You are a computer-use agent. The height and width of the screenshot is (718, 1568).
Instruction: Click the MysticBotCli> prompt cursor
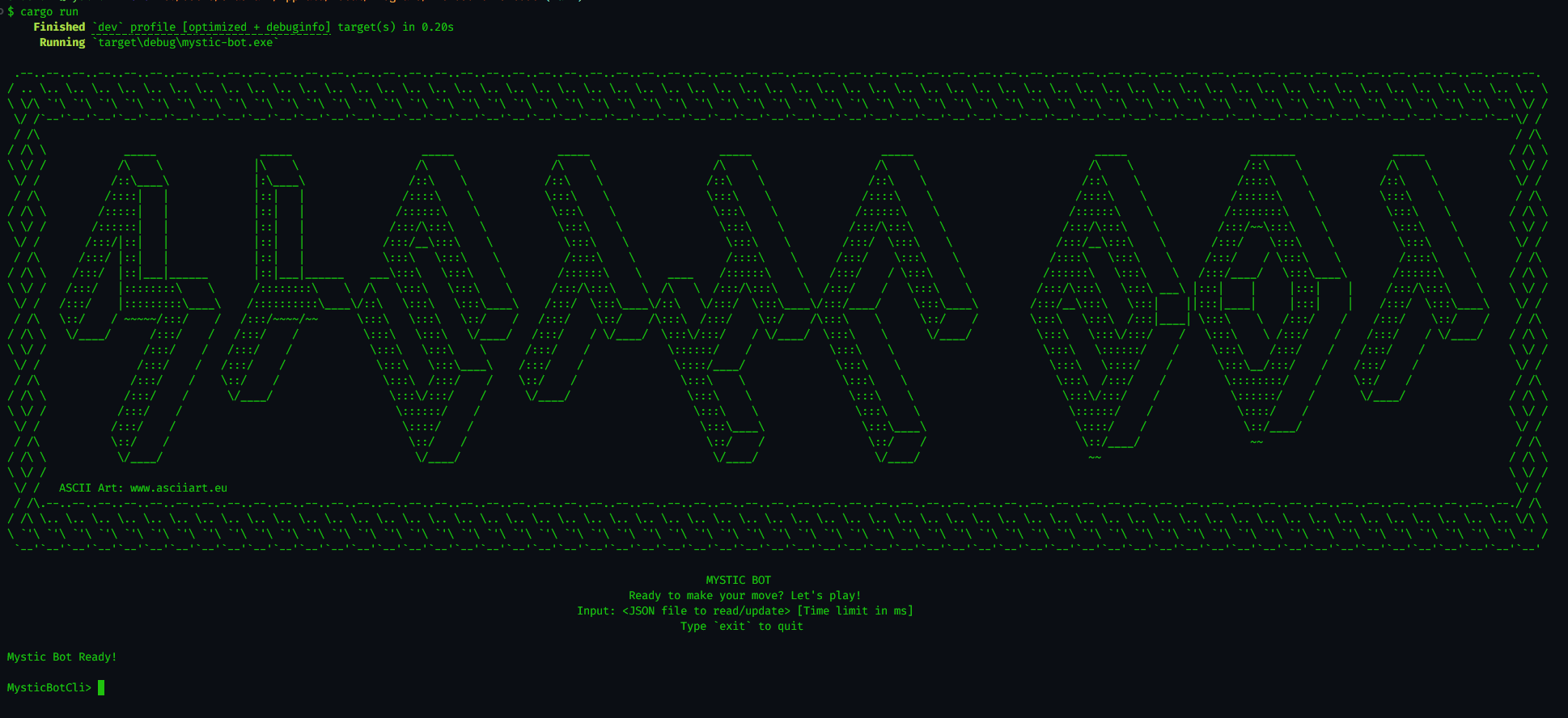[101, 688]
